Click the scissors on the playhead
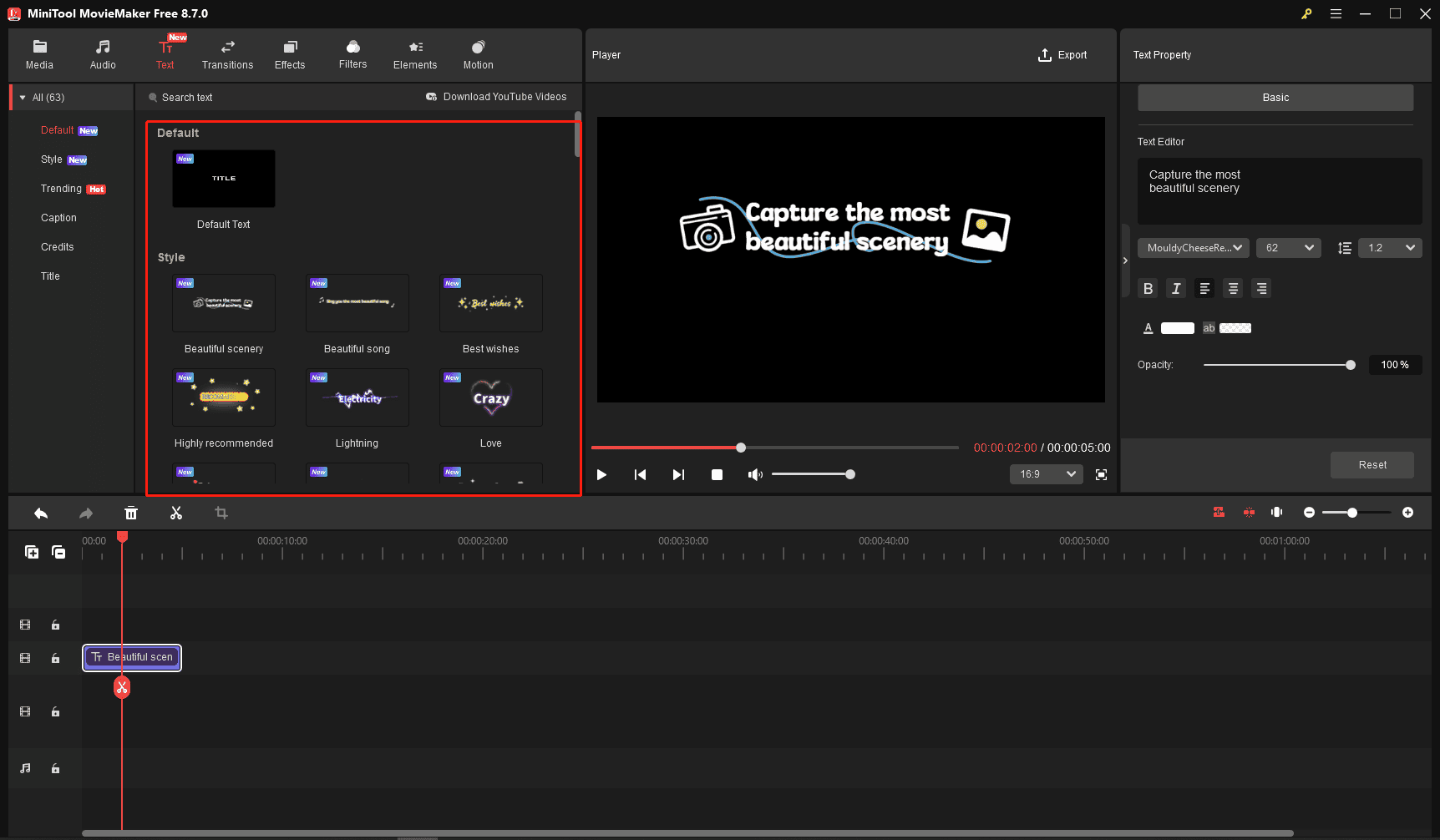This screenshot has width=1440, height=840. tap(122, 687)
